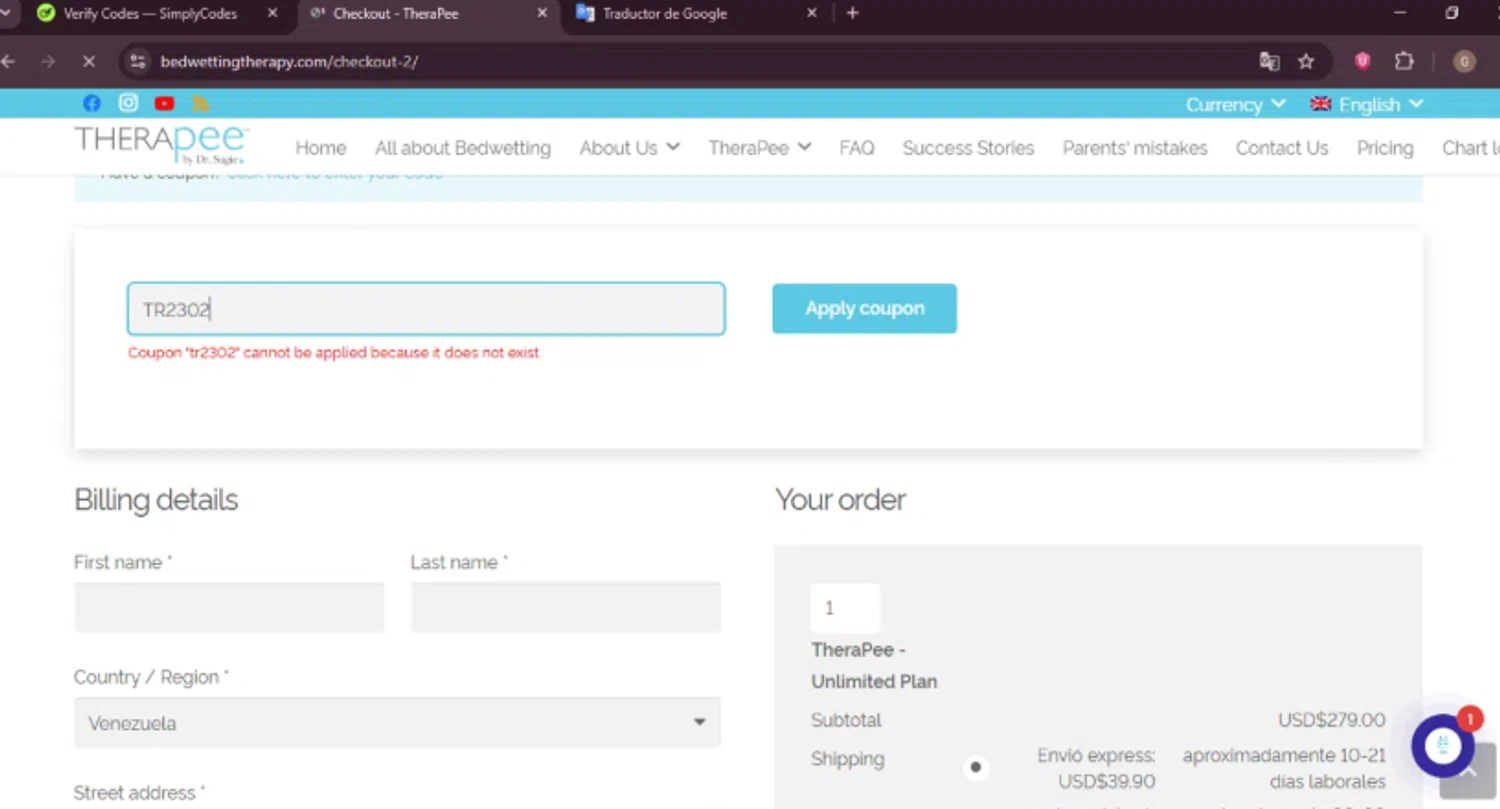Viewport: 1500px width, 809px height.
Task: Click the product quantity box
Action: click(x=845, y=608)
